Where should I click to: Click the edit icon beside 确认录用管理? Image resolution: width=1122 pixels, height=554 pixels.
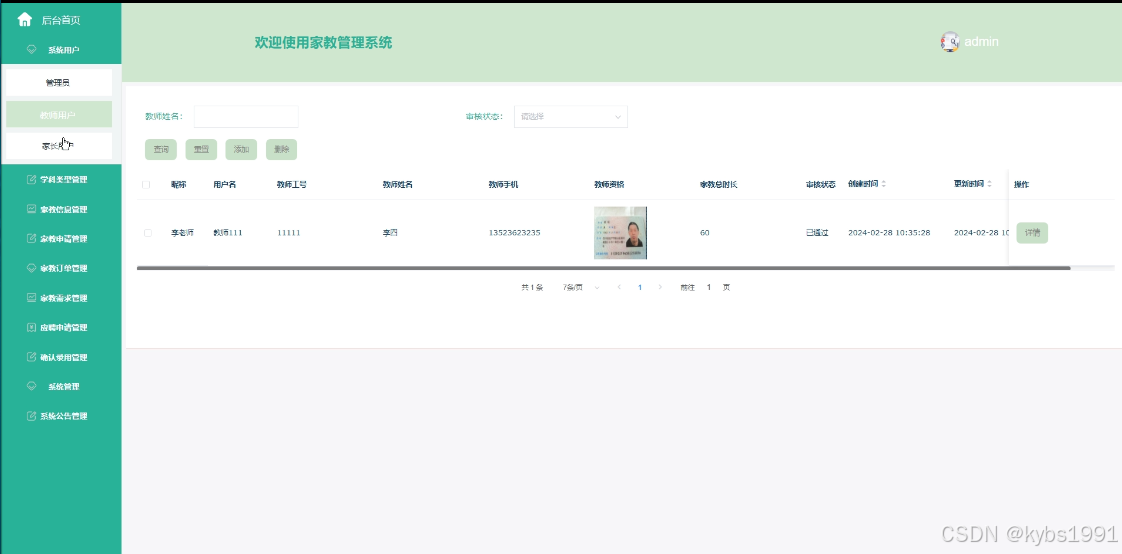31,356
